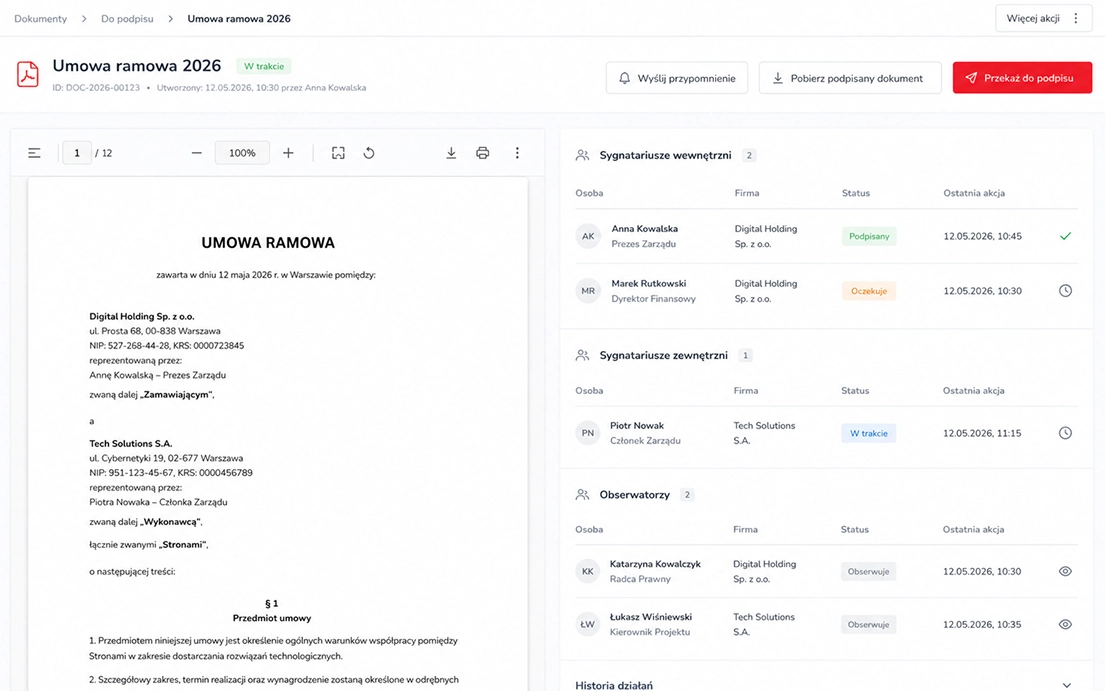1105x691 pixels.
Task: Toggle the eye icon for Katarzyna Kowalczyk
Action: click(1066, 571)
